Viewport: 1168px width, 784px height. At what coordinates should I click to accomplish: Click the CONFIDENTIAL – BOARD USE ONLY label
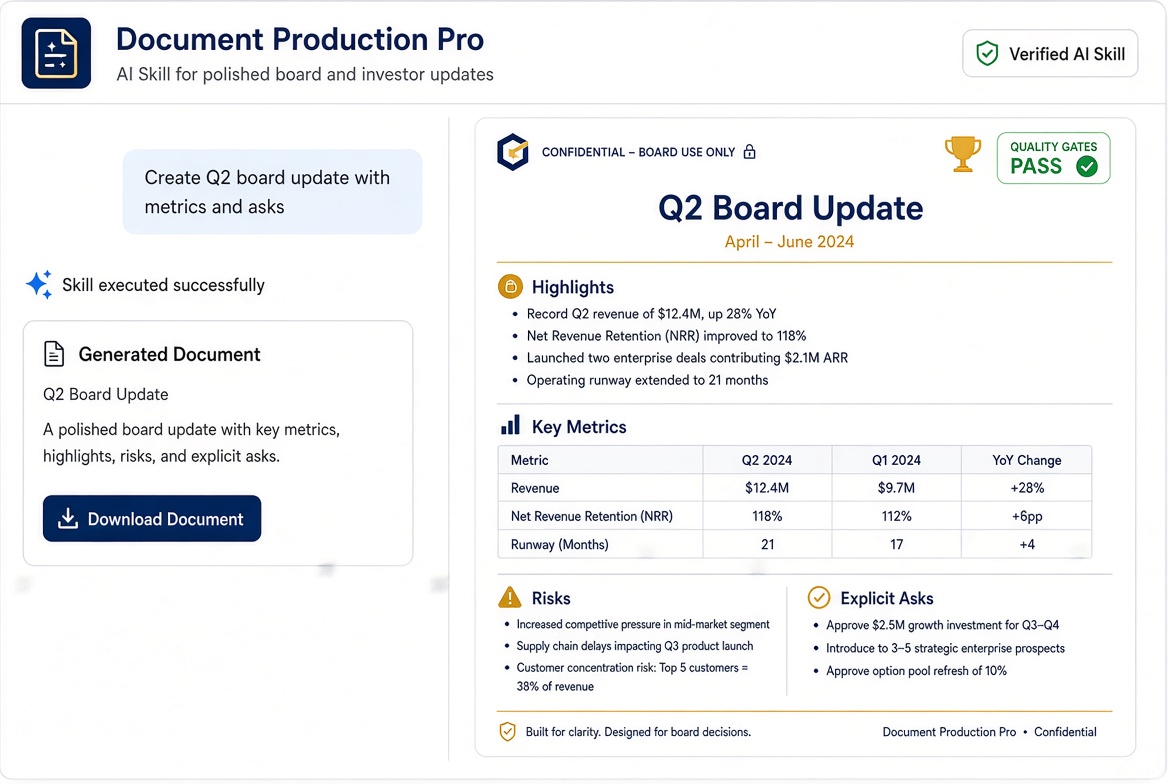click(638, 152)
